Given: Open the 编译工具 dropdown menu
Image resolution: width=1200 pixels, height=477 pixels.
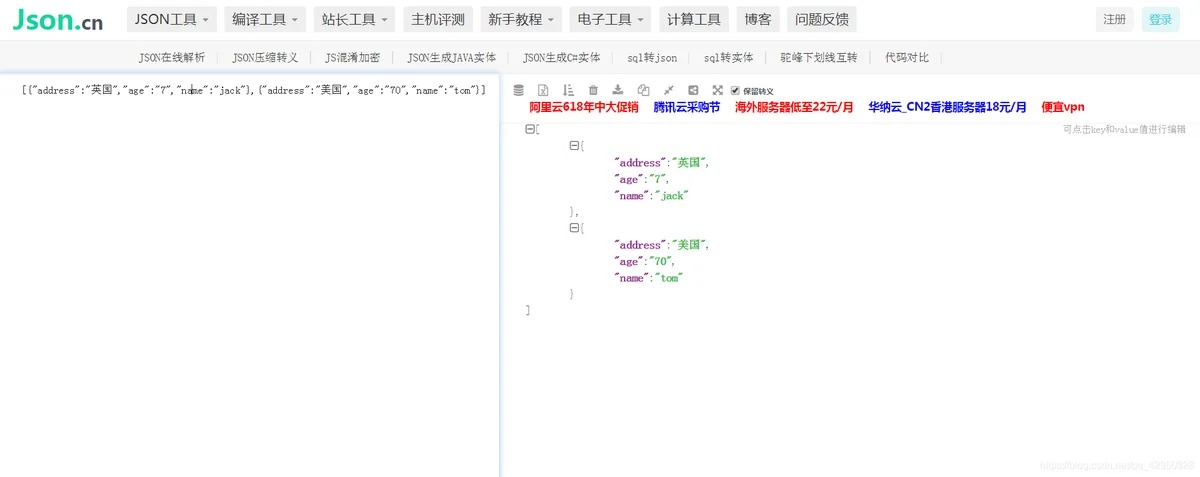Looking at the screenshot, I should pos(265,19).
